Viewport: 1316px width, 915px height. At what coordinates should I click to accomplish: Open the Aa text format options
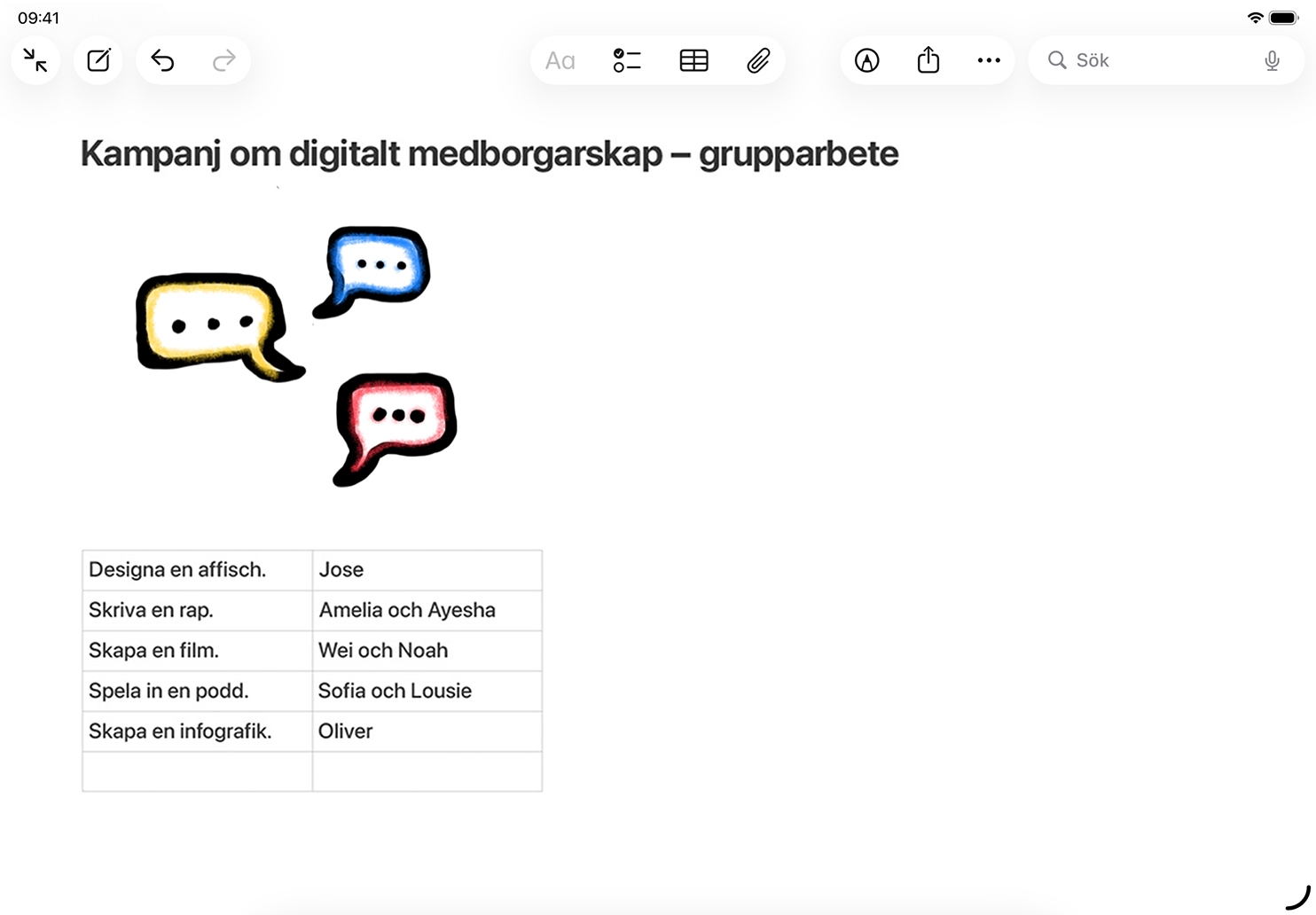(x=560, y=60)
